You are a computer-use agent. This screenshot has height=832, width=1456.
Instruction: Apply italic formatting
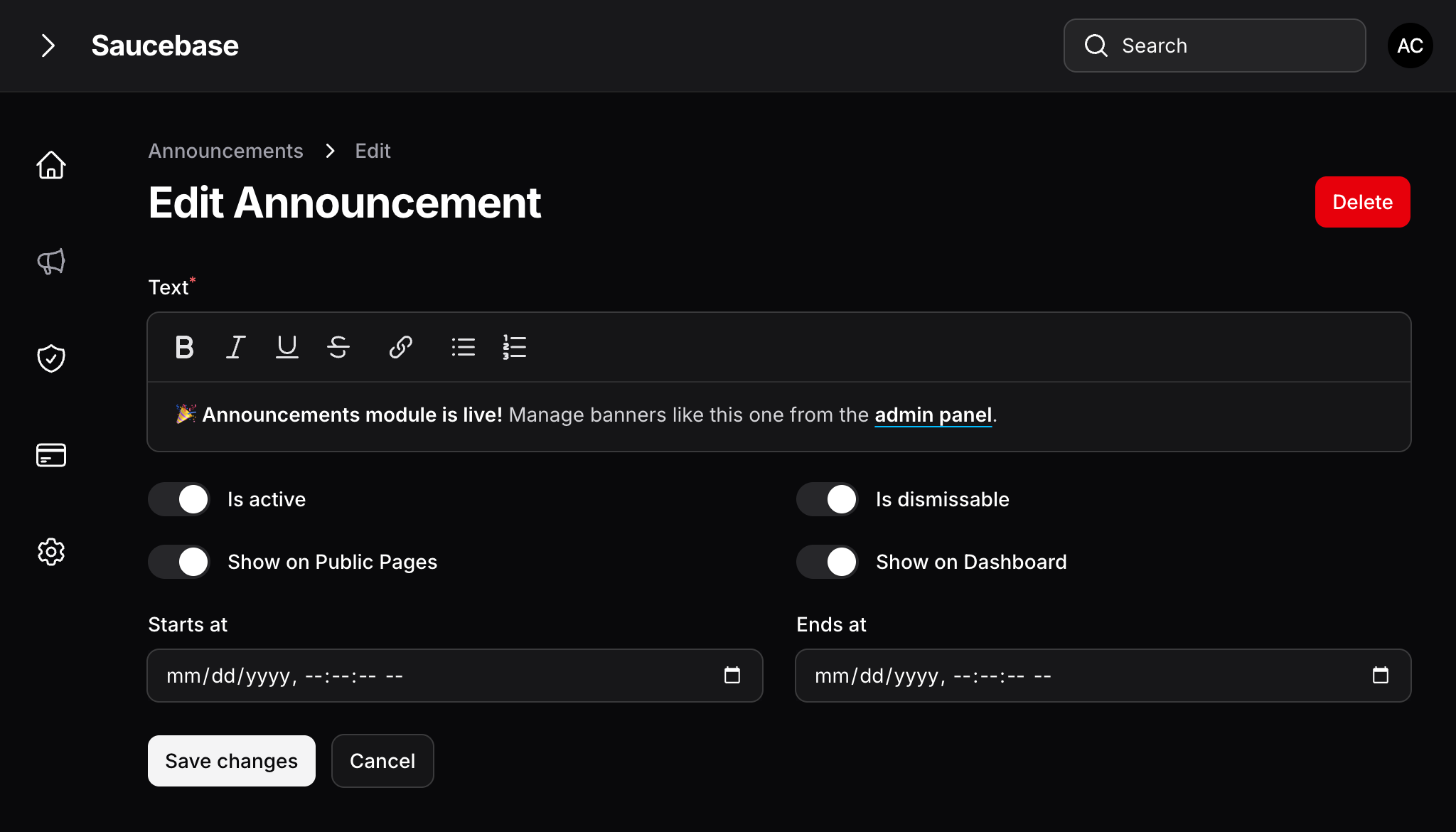click(x=235, y=347)
